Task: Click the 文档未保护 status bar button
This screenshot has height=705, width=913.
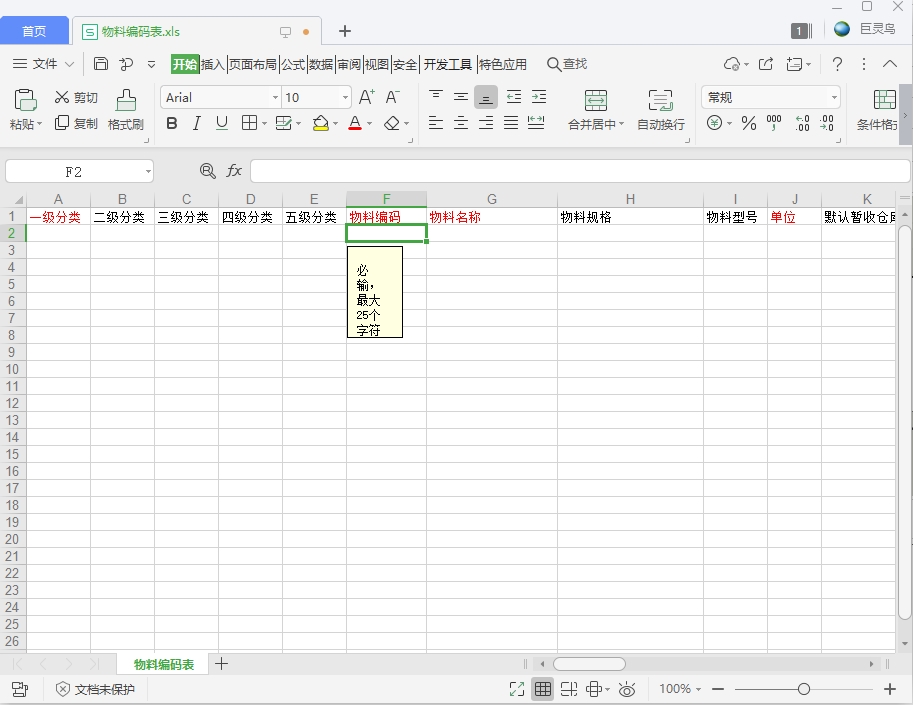Action: (95, 689)
